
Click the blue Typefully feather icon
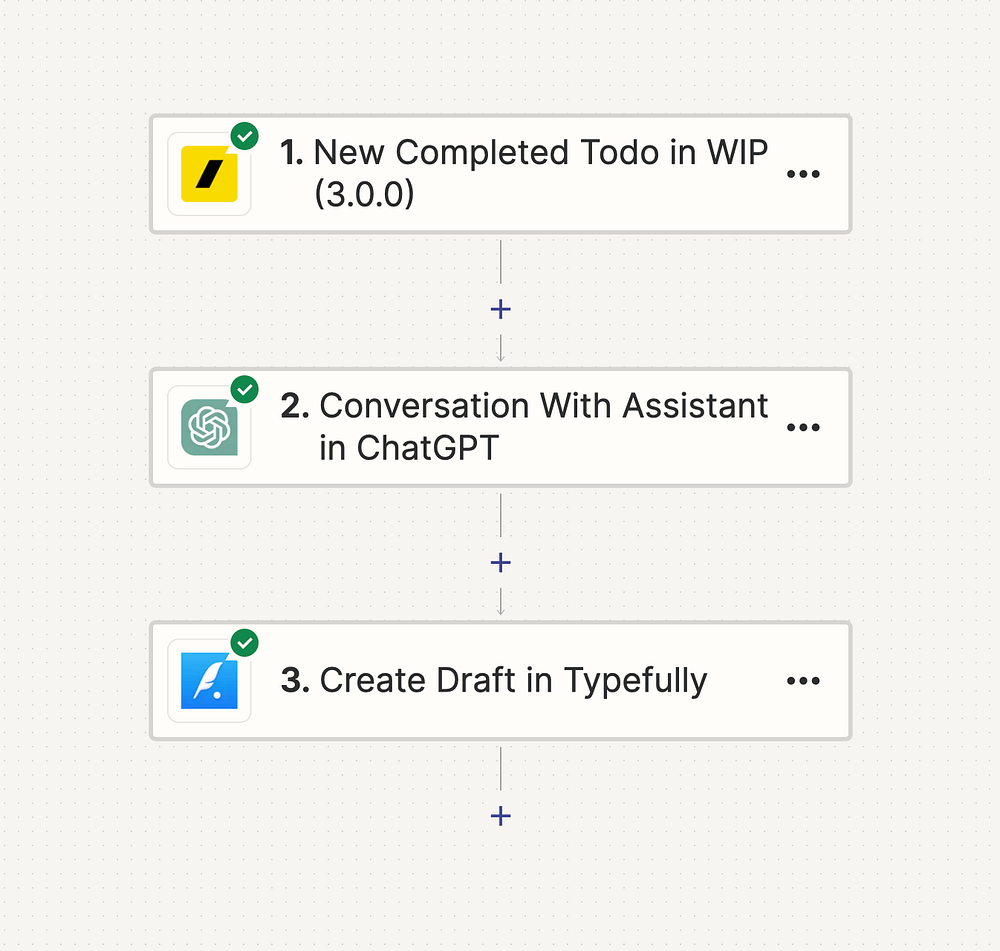(209, 681)
